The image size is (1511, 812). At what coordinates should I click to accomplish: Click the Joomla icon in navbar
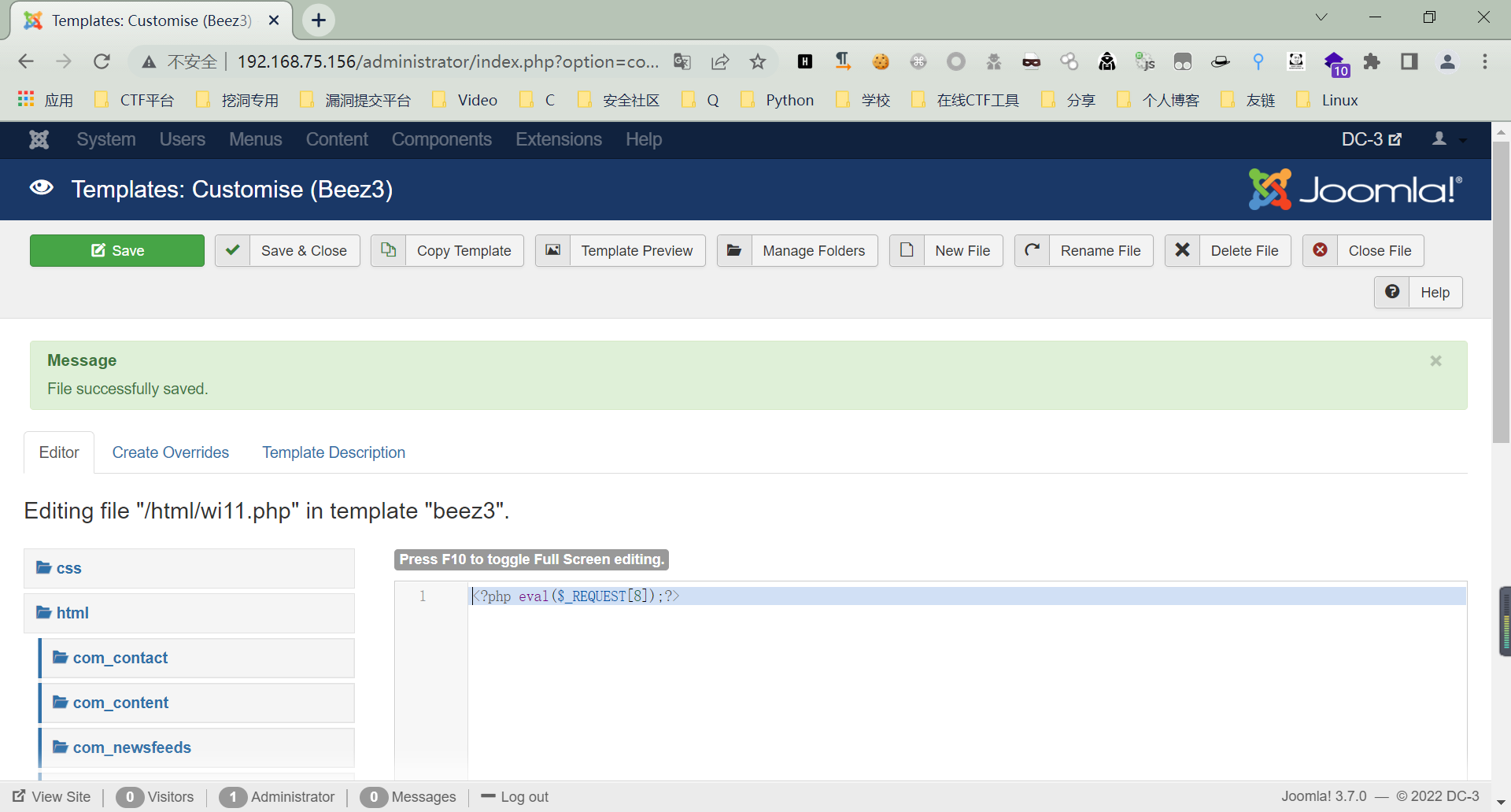[x=39, y=139]
